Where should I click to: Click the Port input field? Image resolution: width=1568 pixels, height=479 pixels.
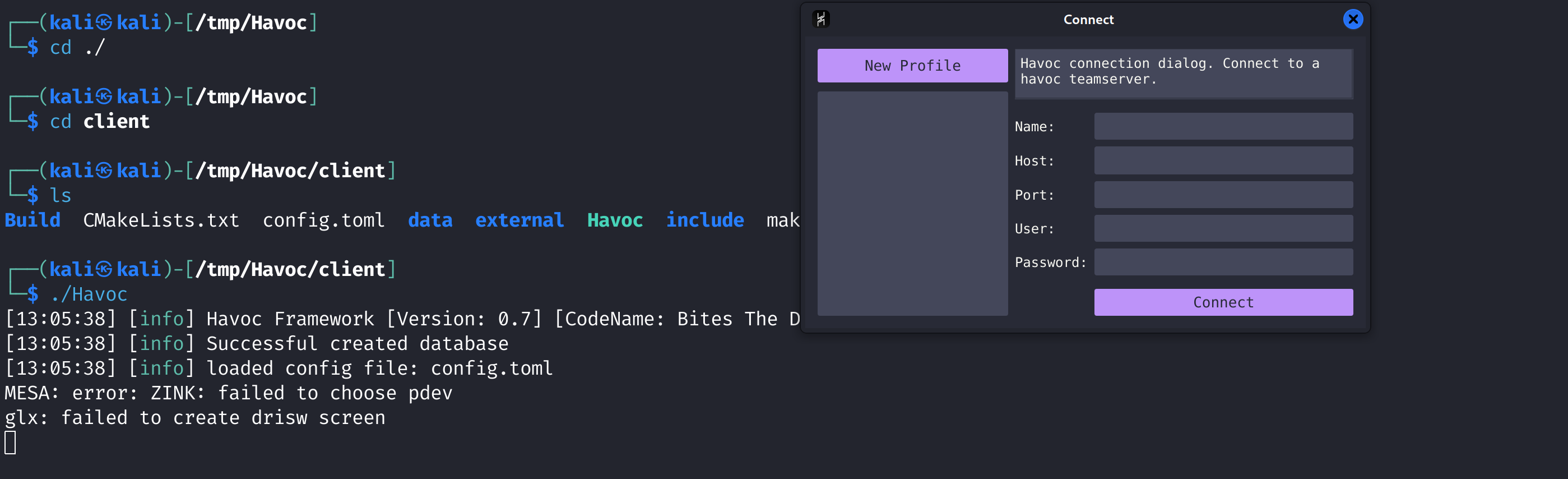[1223, 195]
